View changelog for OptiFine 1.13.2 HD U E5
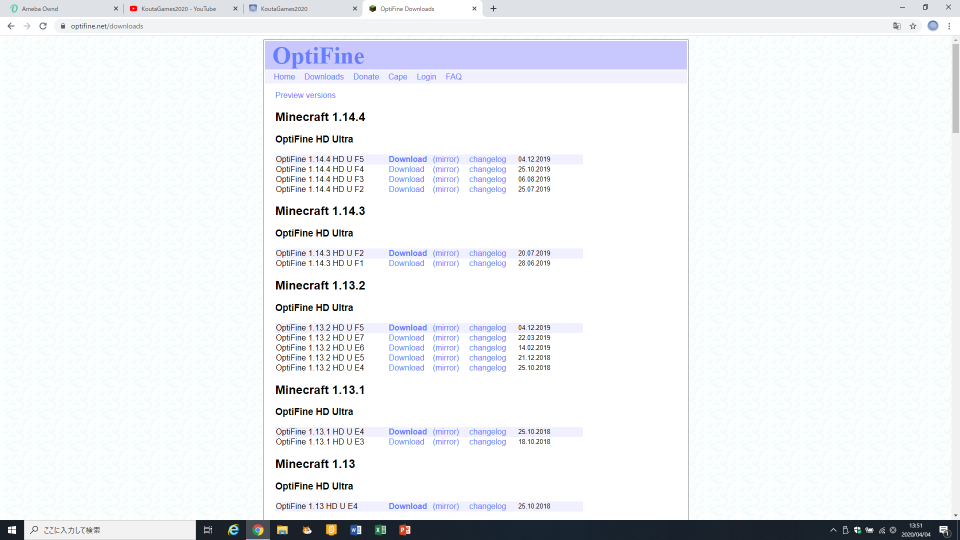The height and width of the screenshot is (540, 960). pyautogui.click(x=487, y=358)
